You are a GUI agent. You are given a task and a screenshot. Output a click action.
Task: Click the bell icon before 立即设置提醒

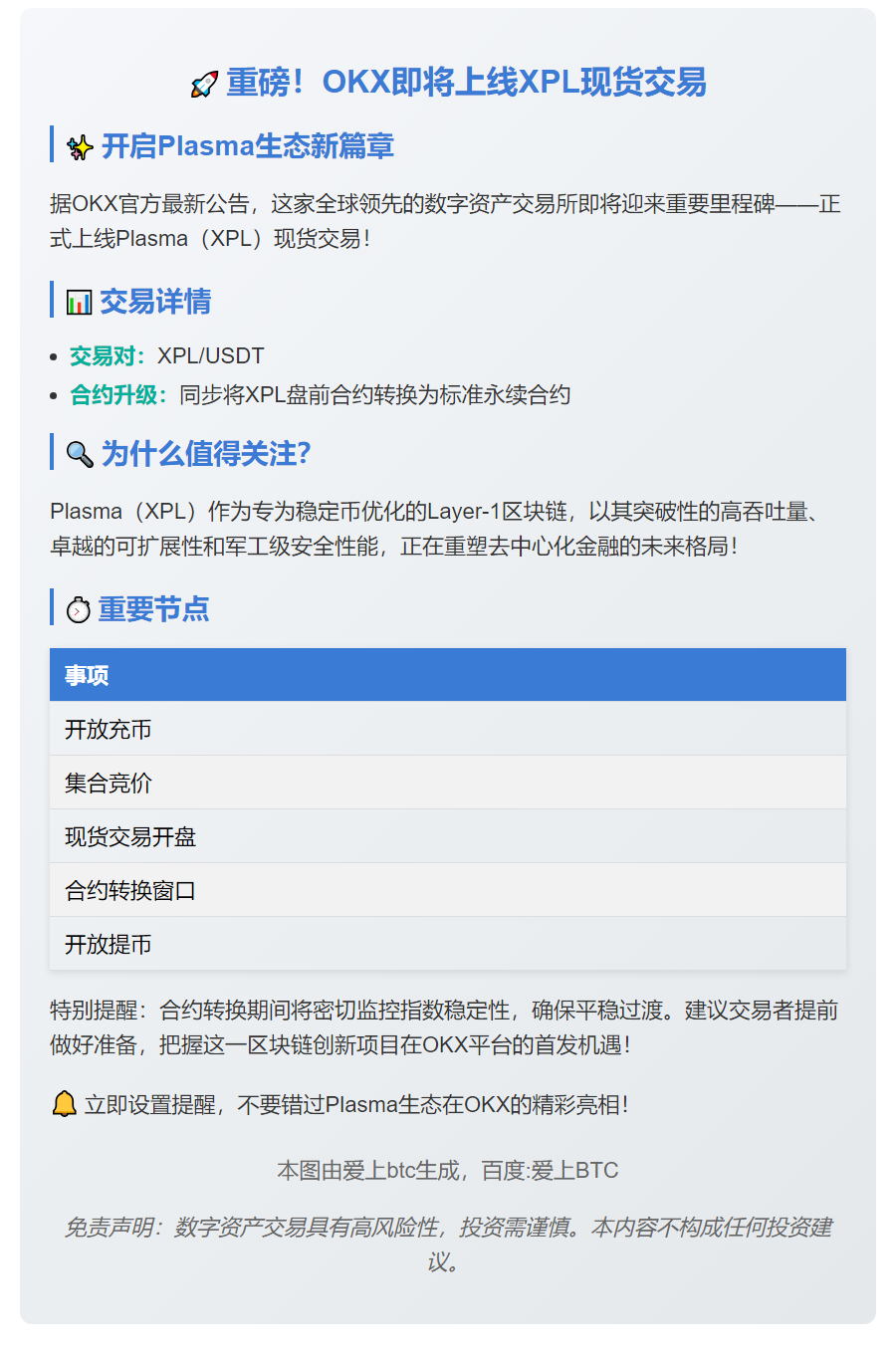pyautogui.click(x=64, y=1104)
